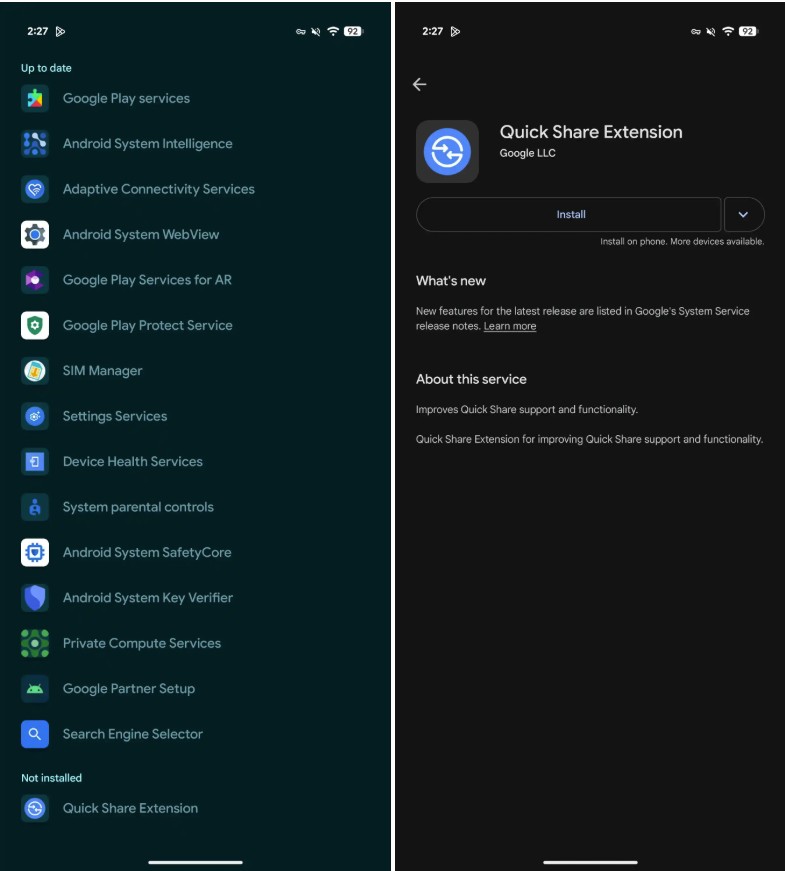This screenshot has height=871, width=785.
Task: Tap the Quick Share Extension list icon
Action: click(x=35, y=809)
